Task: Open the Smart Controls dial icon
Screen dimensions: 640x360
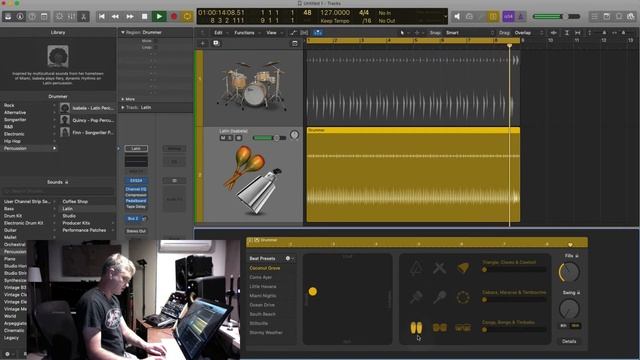Action: click(60, 16)
